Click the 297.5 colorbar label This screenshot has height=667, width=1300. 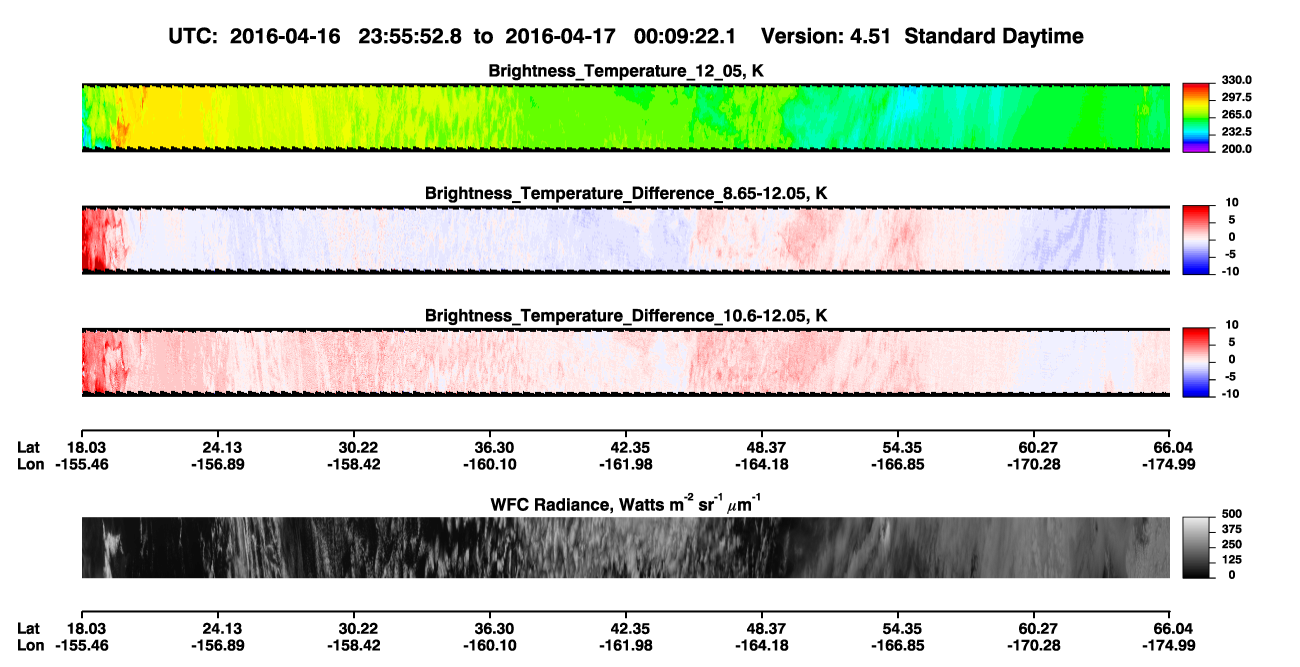tap(1235, 98)
